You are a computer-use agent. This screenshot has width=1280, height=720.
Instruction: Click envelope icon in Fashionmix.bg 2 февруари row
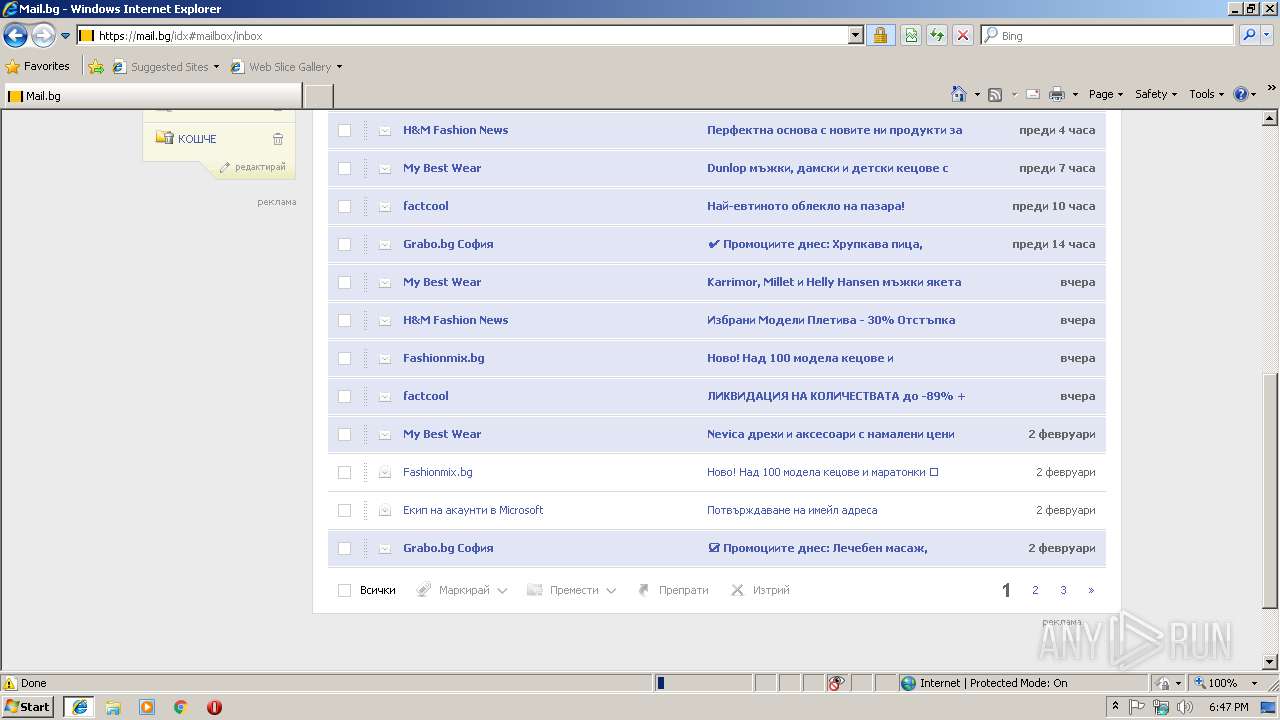click(x=385, y=472)
